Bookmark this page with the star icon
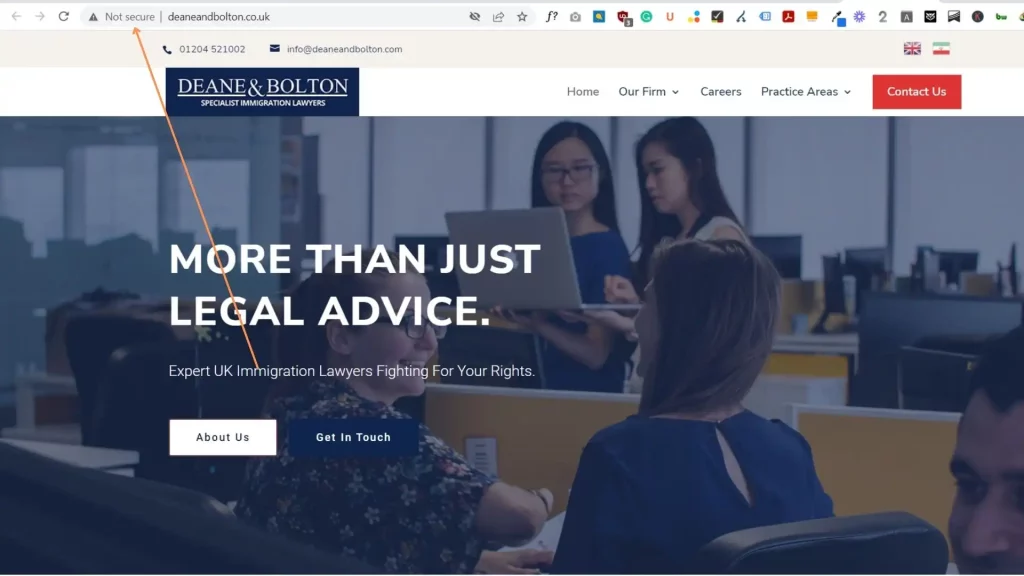1024x576 pixels. coord(522,17)
